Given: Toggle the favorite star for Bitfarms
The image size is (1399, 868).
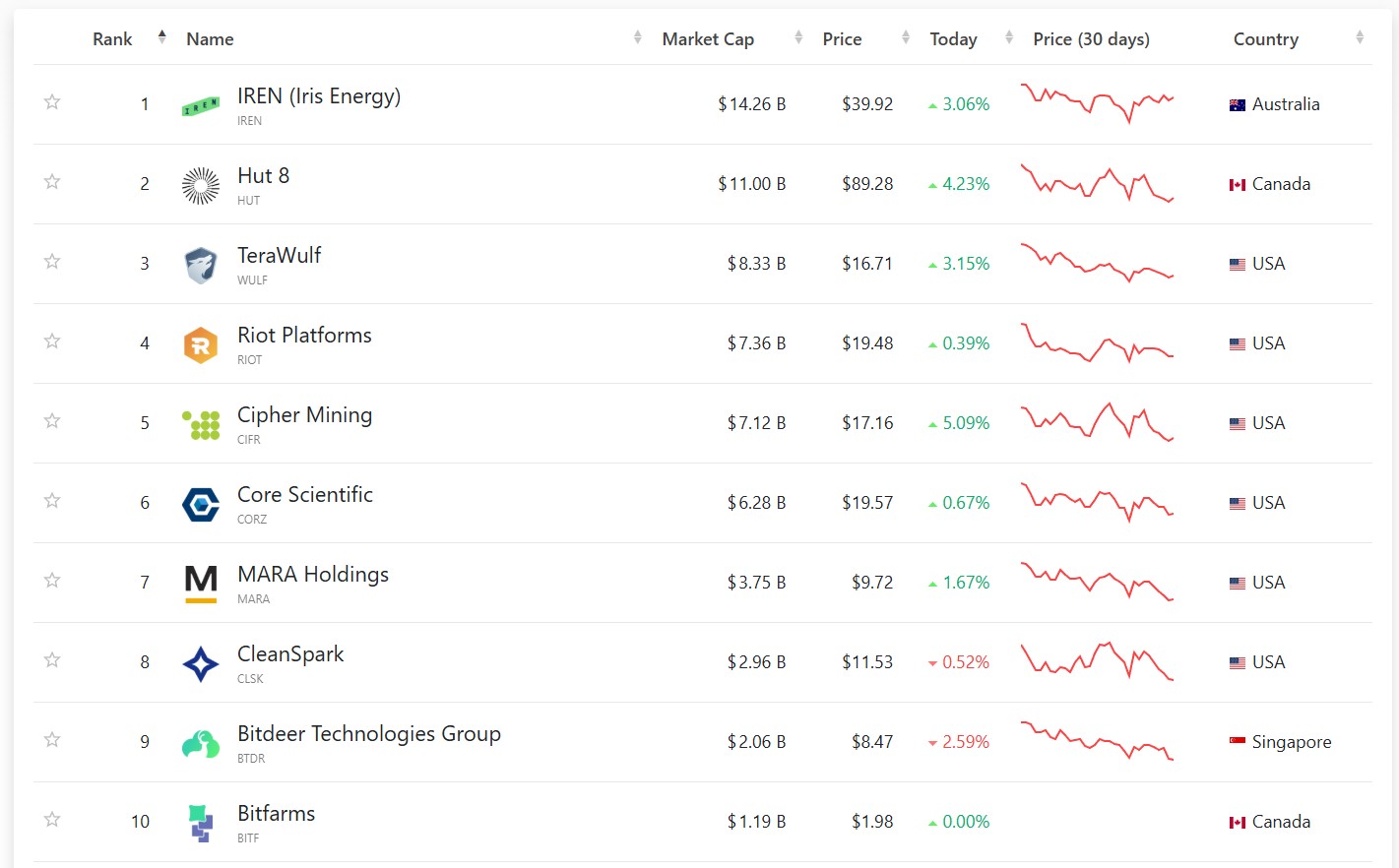Looking at the screenshot, I should pos(52,819).
